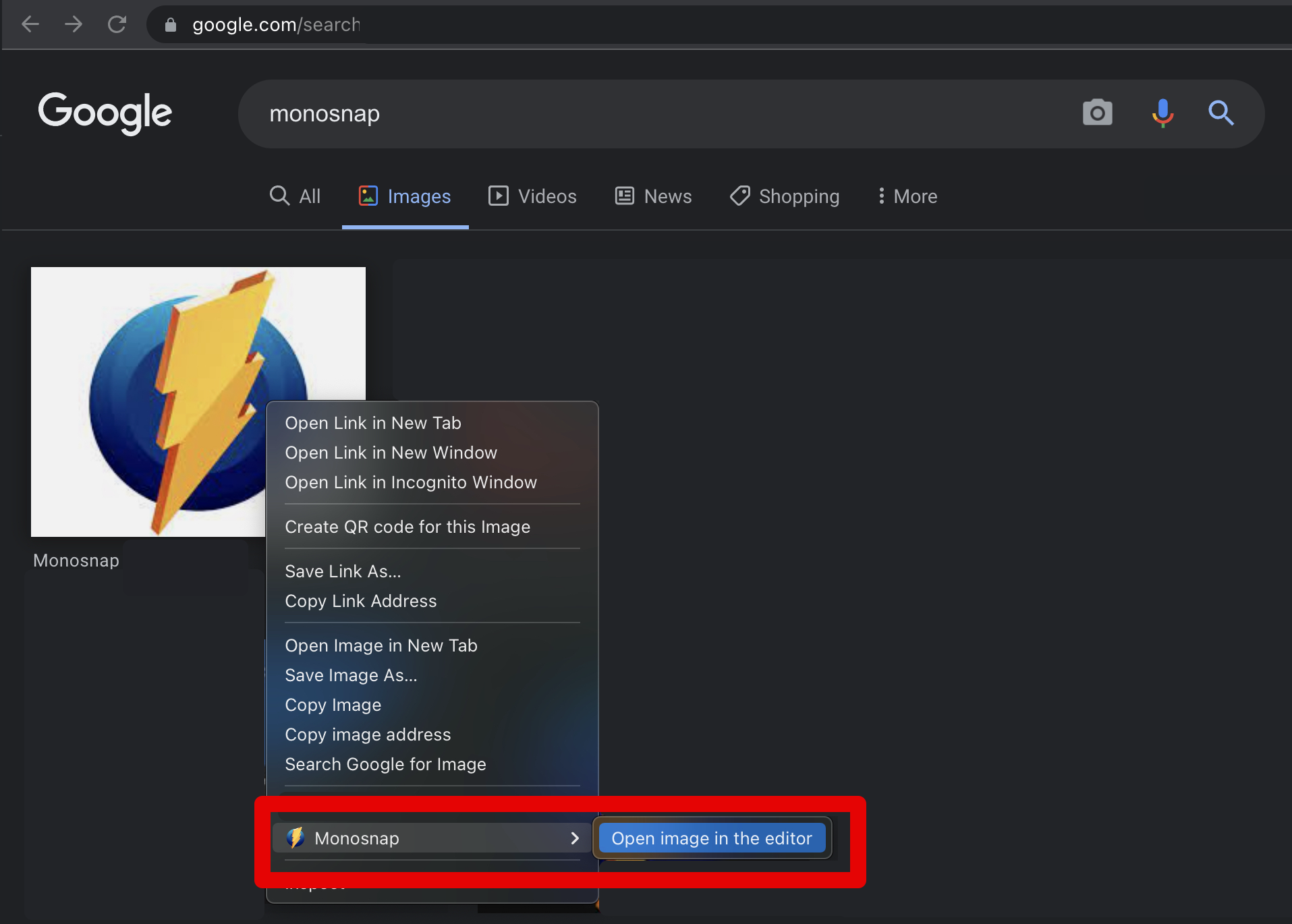Click the padlock site info icon
The image size is (1292, 924).
(171, 25)
